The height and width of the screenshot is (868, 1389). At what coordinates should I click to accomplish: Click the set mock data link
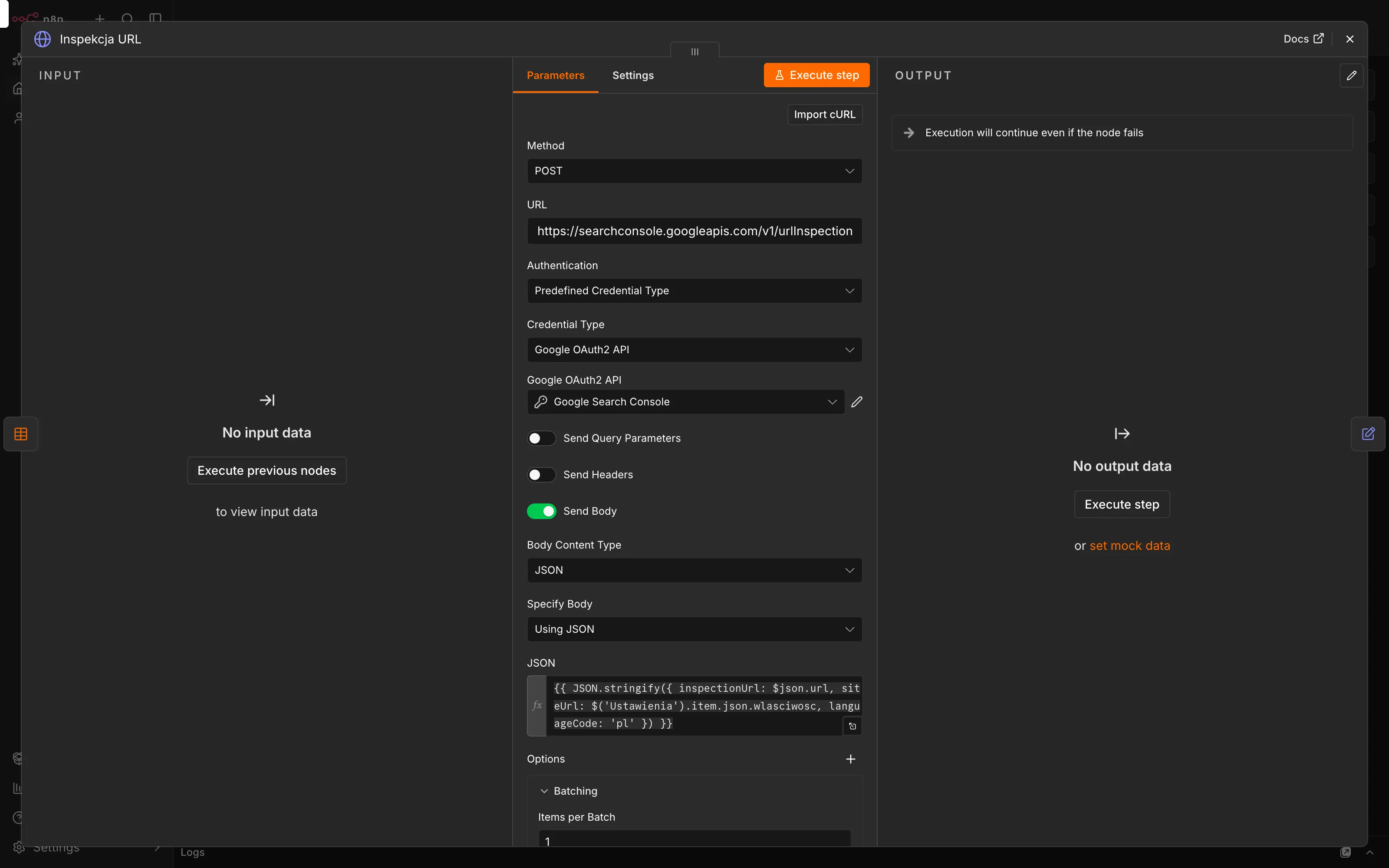pos(1129,546)
